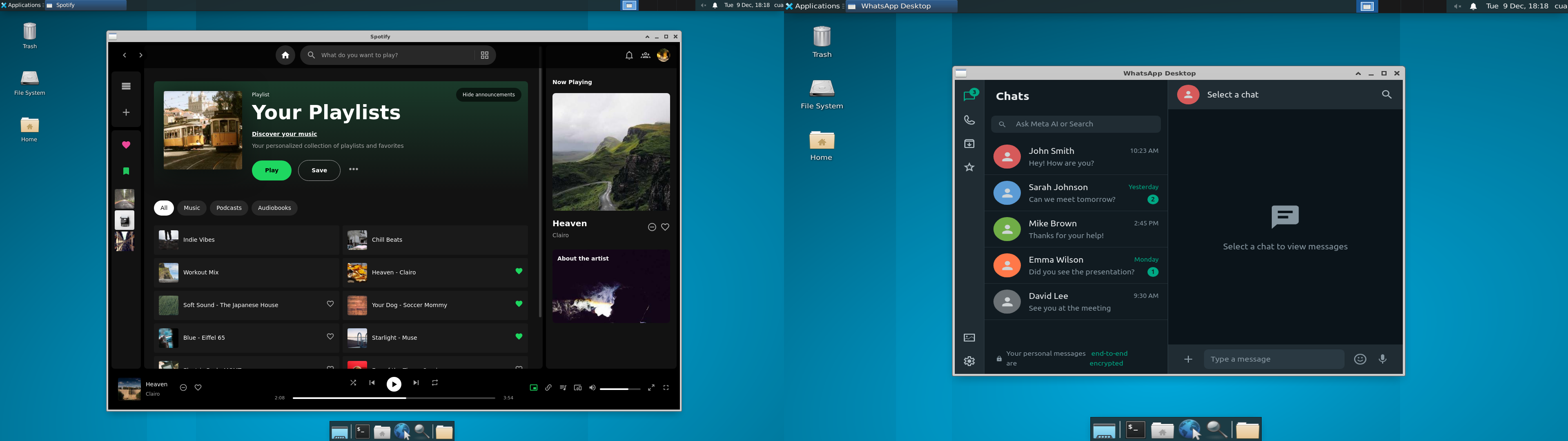
Task: Click the emoji picker icon
Action: click(x=1360, y=359)
